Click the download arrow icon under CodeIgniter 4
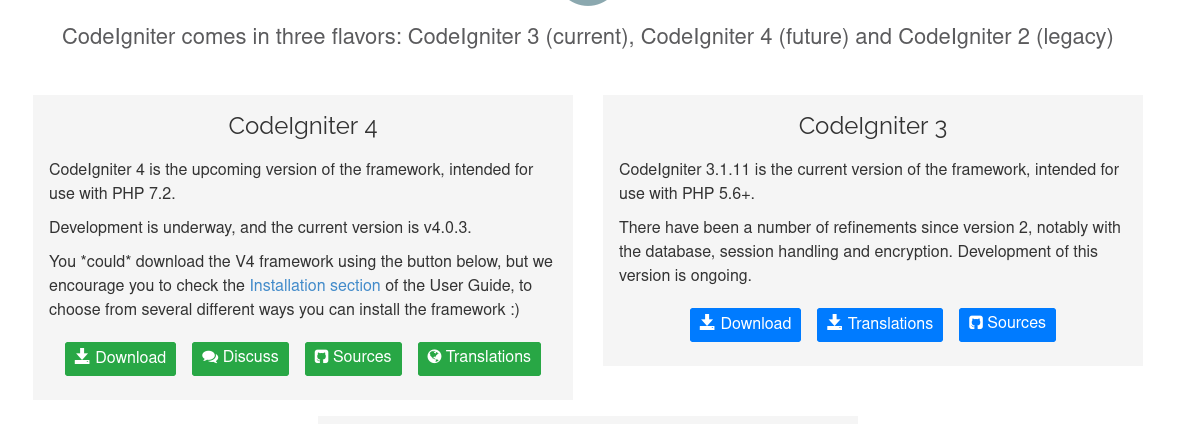The height and width of the screenshot is (424, 1199). pyautogui.click(x=82, y=357)
